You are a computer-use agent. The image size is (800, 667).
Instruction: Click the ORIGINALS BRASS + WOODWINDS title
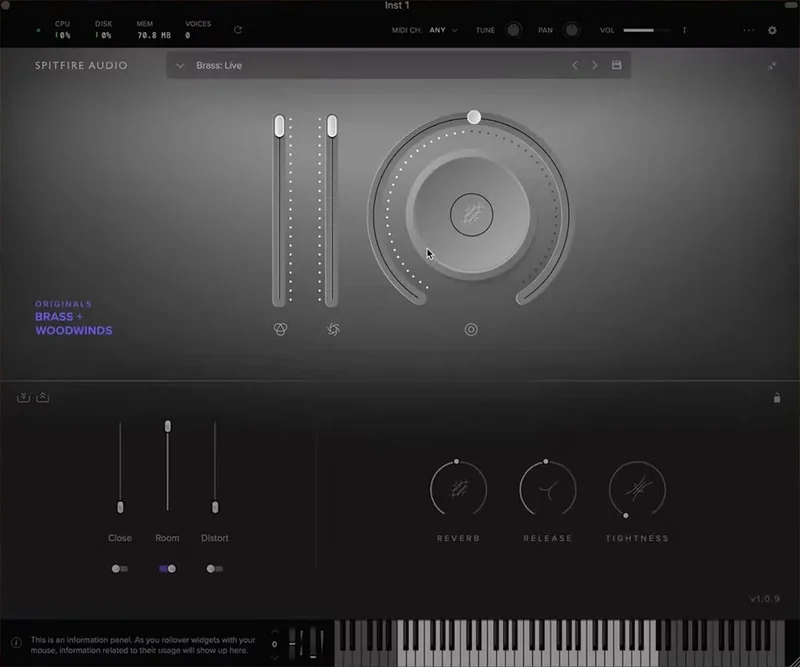(x=73, y=318)
